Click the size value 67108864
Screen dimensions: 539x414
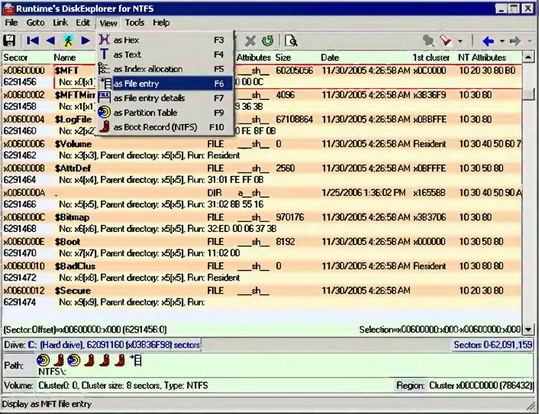(x=294, y=119)
